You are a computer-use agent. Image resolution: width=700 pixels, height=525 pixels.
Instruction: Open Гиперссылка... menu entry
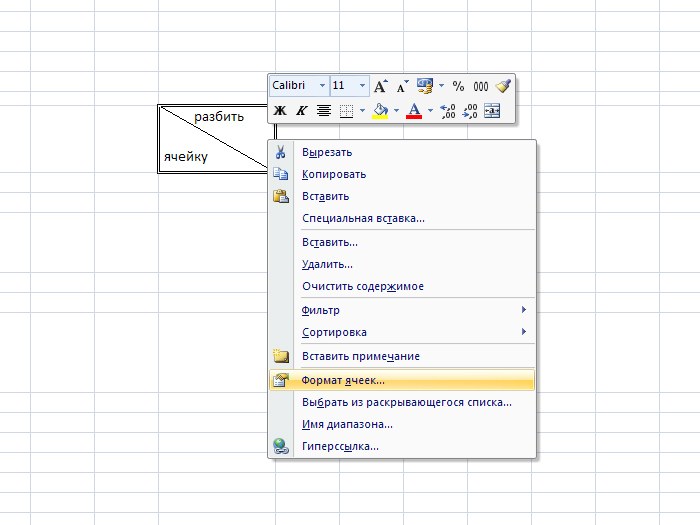click(402, 446)
